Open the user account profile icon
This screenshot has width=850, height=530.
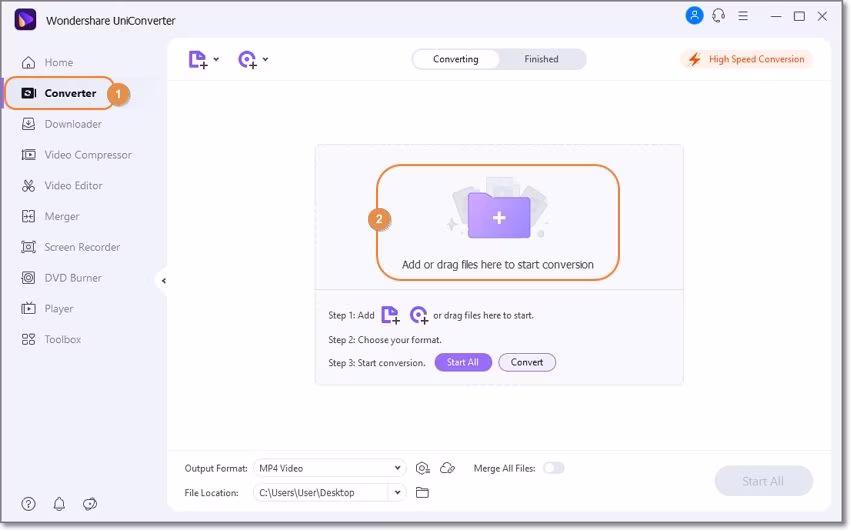694,15
